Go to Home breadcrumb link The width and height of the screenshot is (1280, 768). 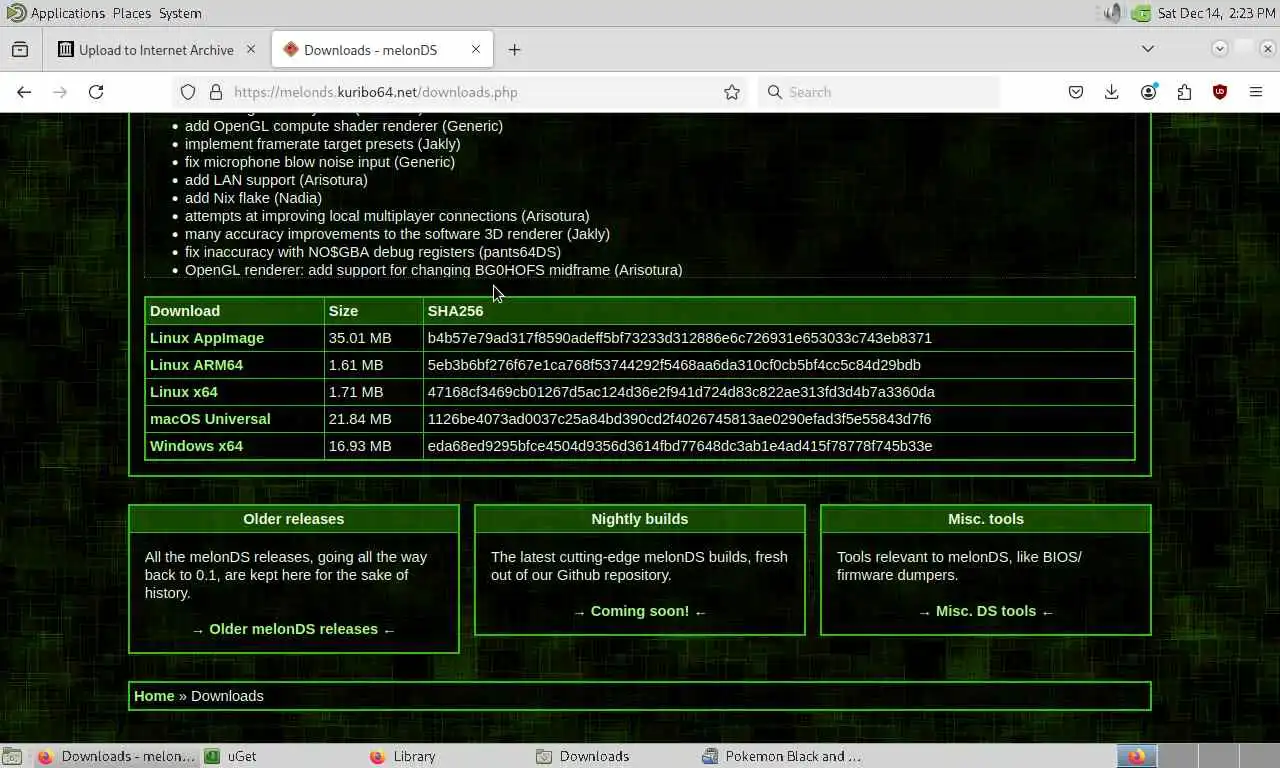click(x=154, y=696)
